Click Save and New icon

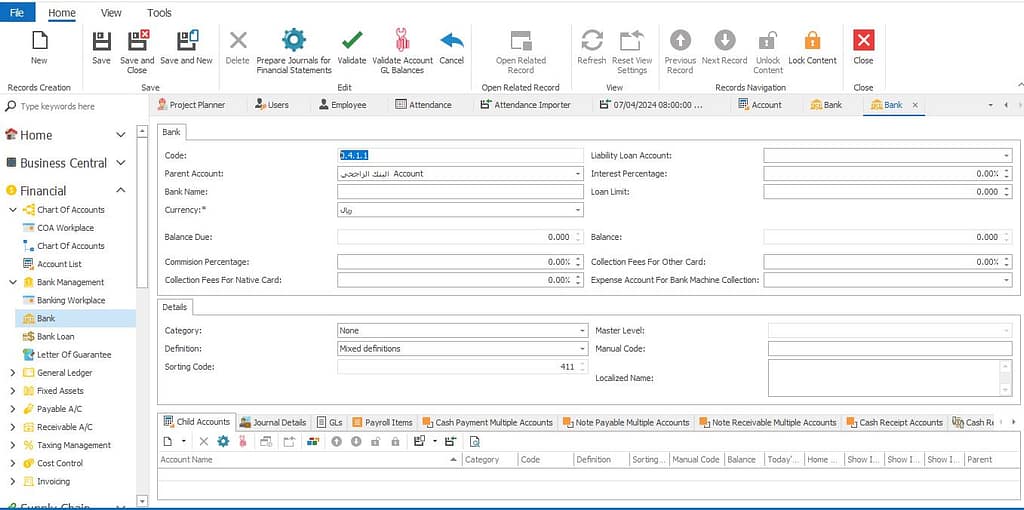pyautogui.click(x=187, y=41)
